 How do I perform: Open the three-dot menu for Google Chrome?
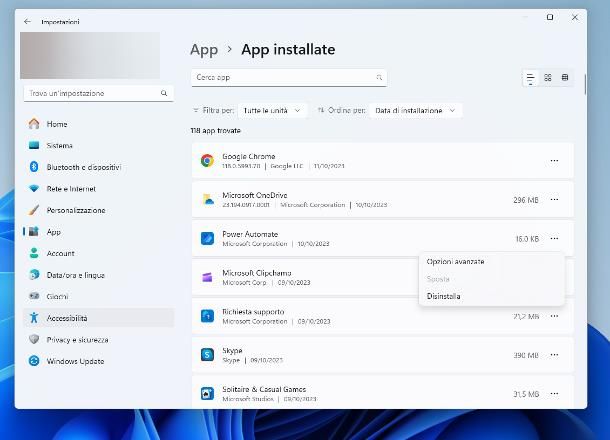pos(554,160)
